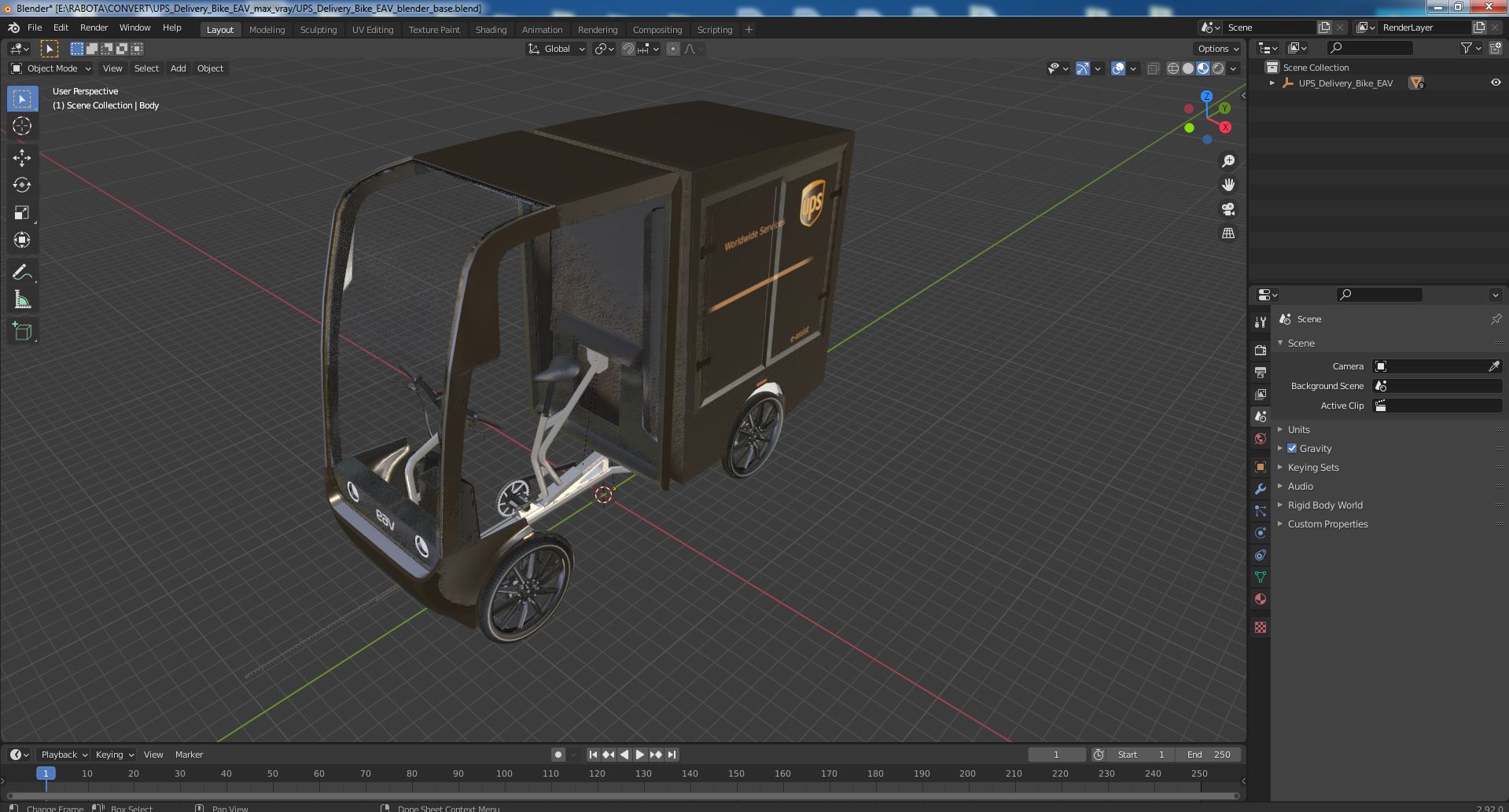The image size is (1509, 812).
Task: Toggle visibility of UPS_Delivery_Bike_EAV collection
Action: pos(1496,83)
